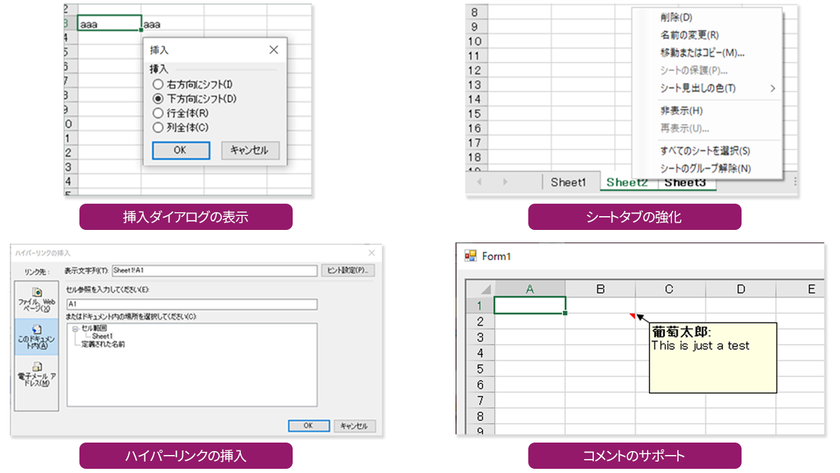The height and width of the screenshot is (473, 840).
Task: Click the Form1 window application icon
Action: [470, 256]
